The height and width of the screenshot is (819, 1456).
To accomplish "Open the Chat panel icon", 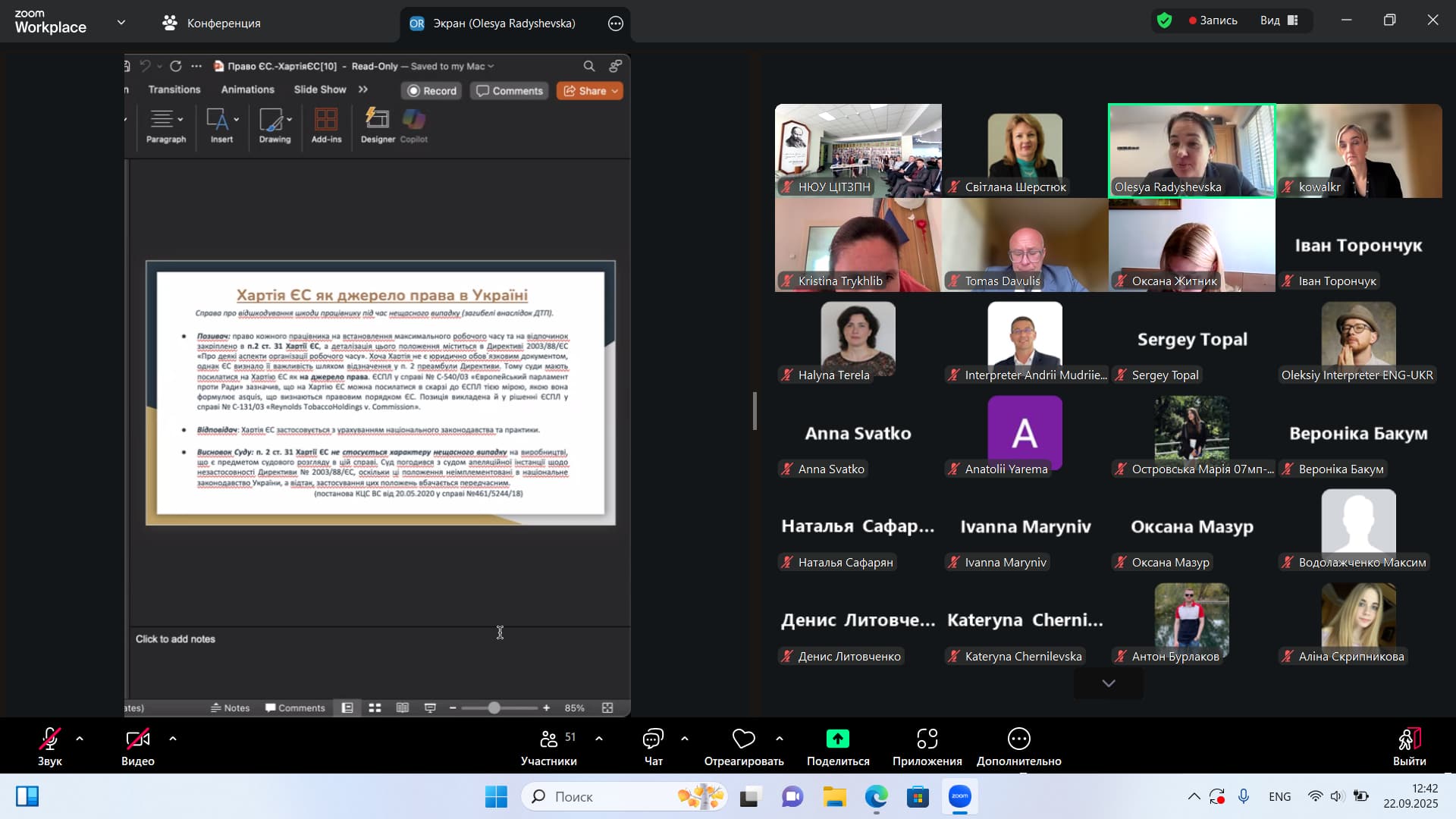I will pyautogui.click(x=653, y=739).
